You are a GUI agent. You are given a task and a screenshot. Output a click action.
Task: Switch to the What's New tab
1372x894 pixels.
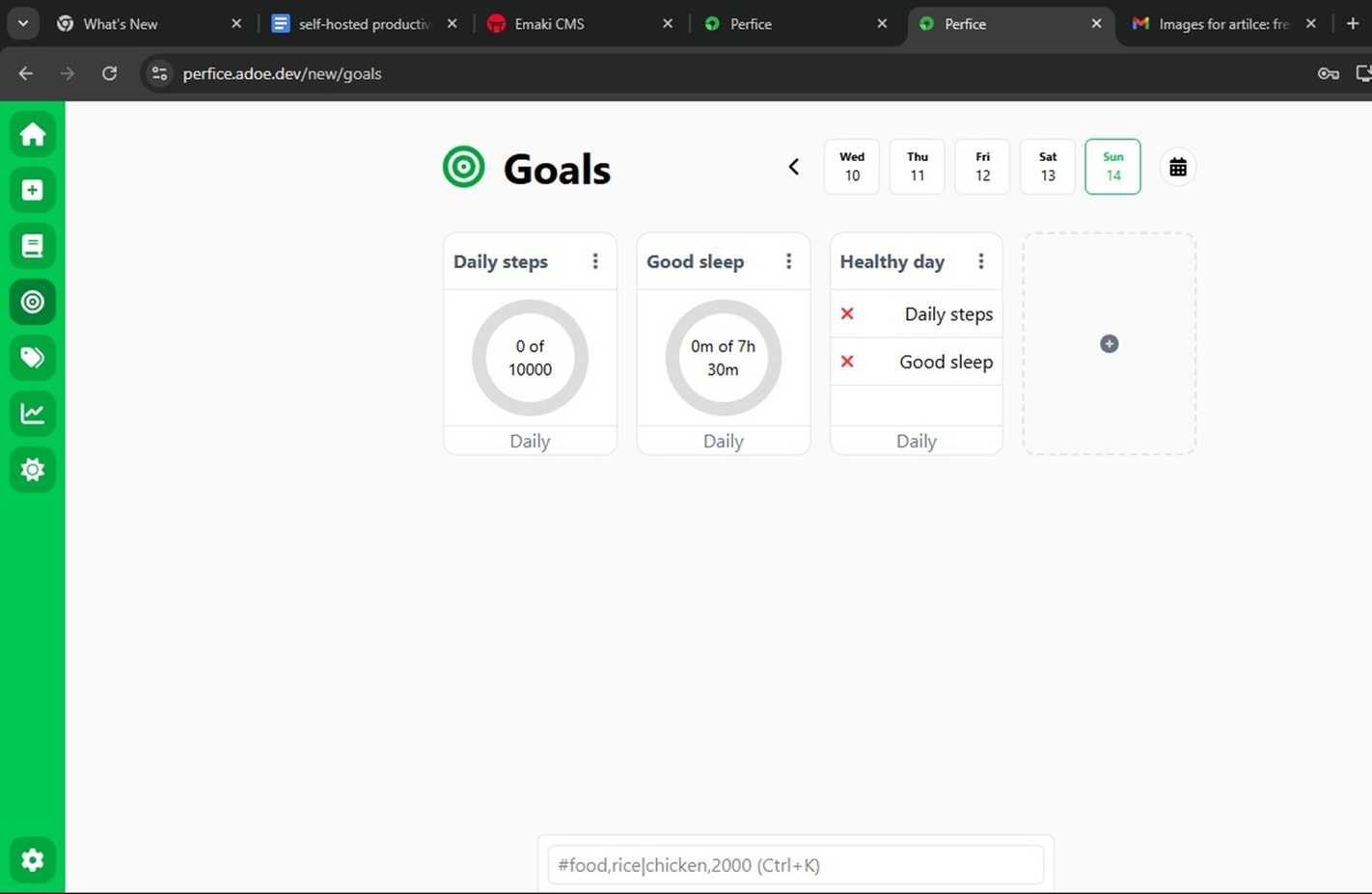120,24
